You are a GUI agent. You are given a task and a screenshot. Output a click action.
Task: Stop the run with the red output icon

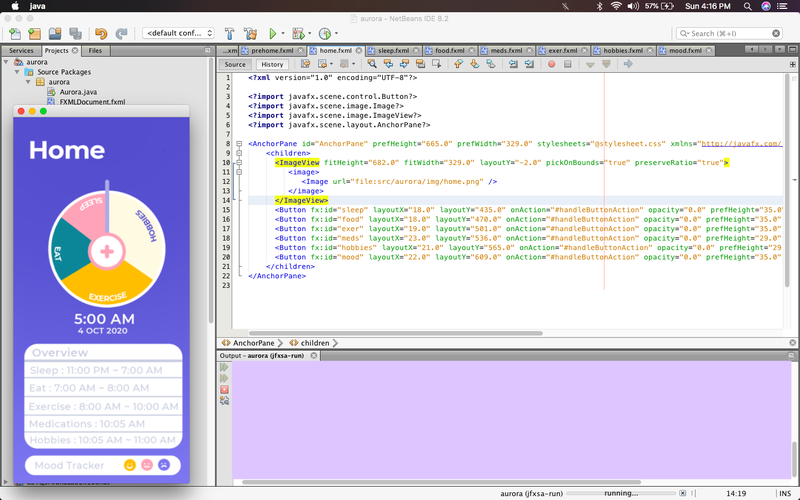point(224,390)
